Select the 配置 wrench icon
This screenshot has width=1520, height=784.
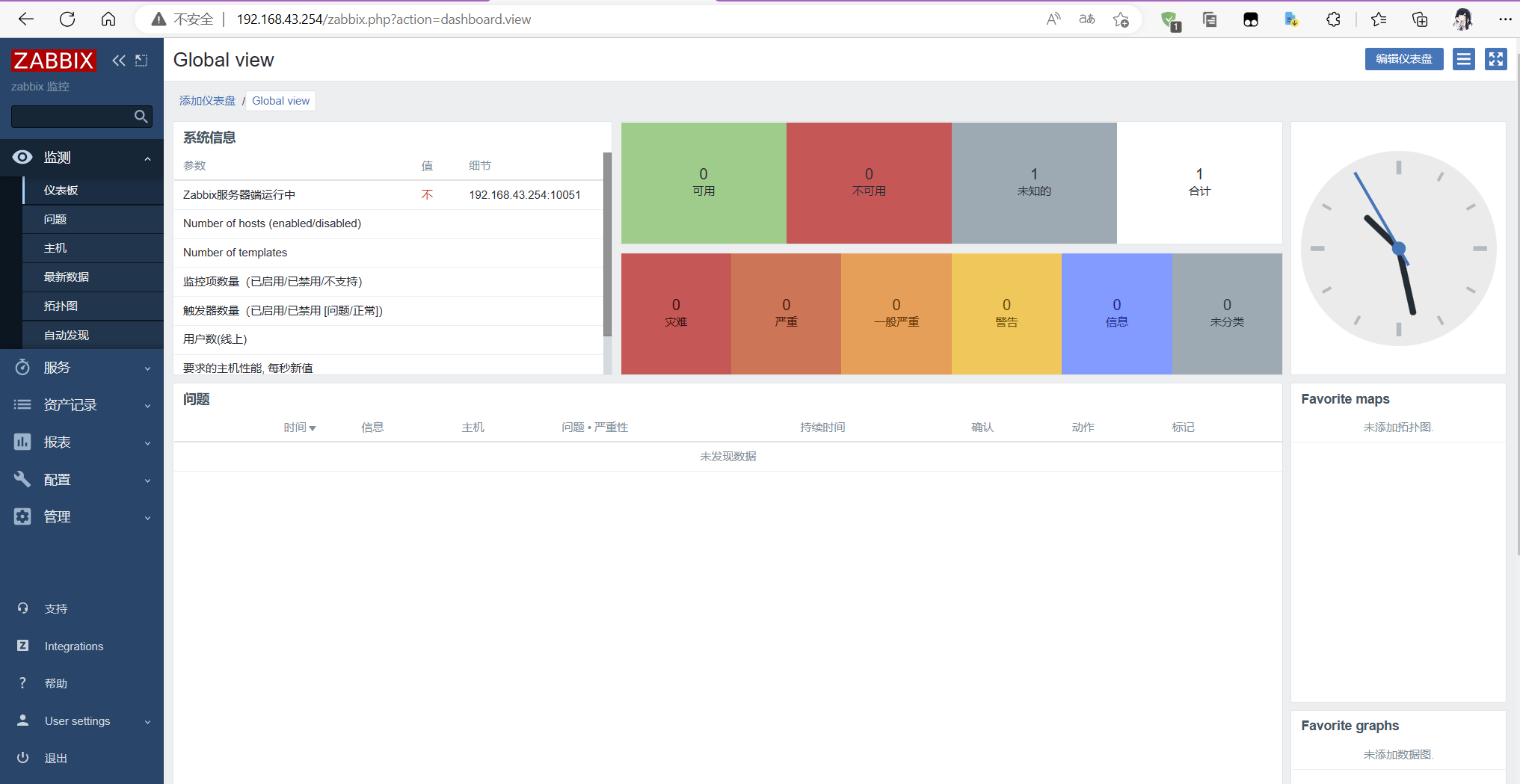pyautogui.click(x=22, y=479)
